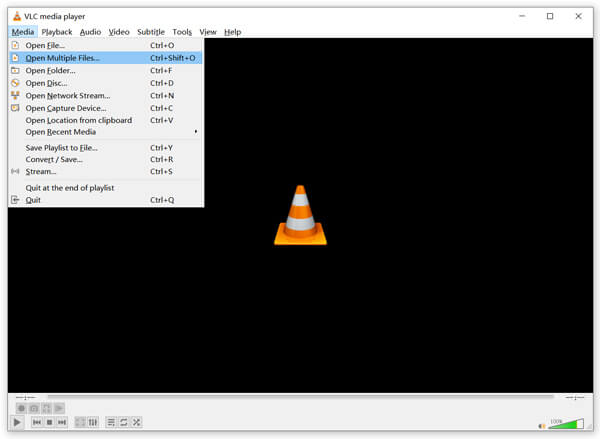Maximize the VLC window
600x439 pixels.
pyautogui.click(x=550, y=16)
